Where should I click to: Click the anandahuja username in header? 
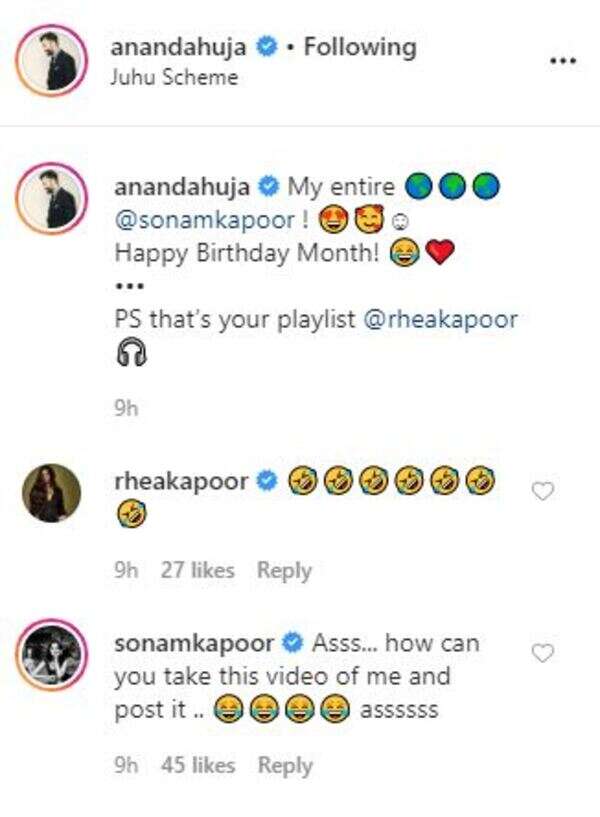click(184, 46)
